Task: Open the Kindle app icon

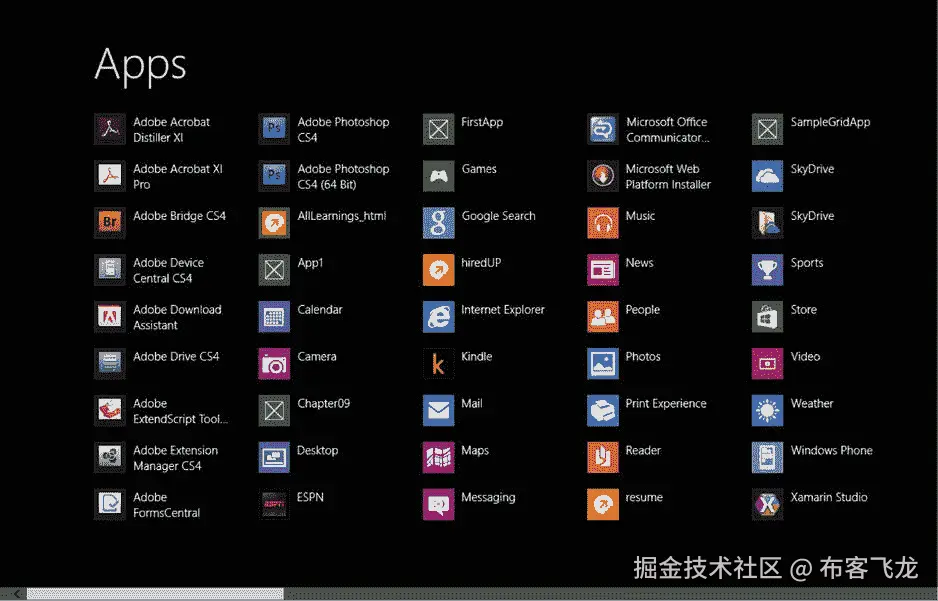Action: [x=438, y=364]
